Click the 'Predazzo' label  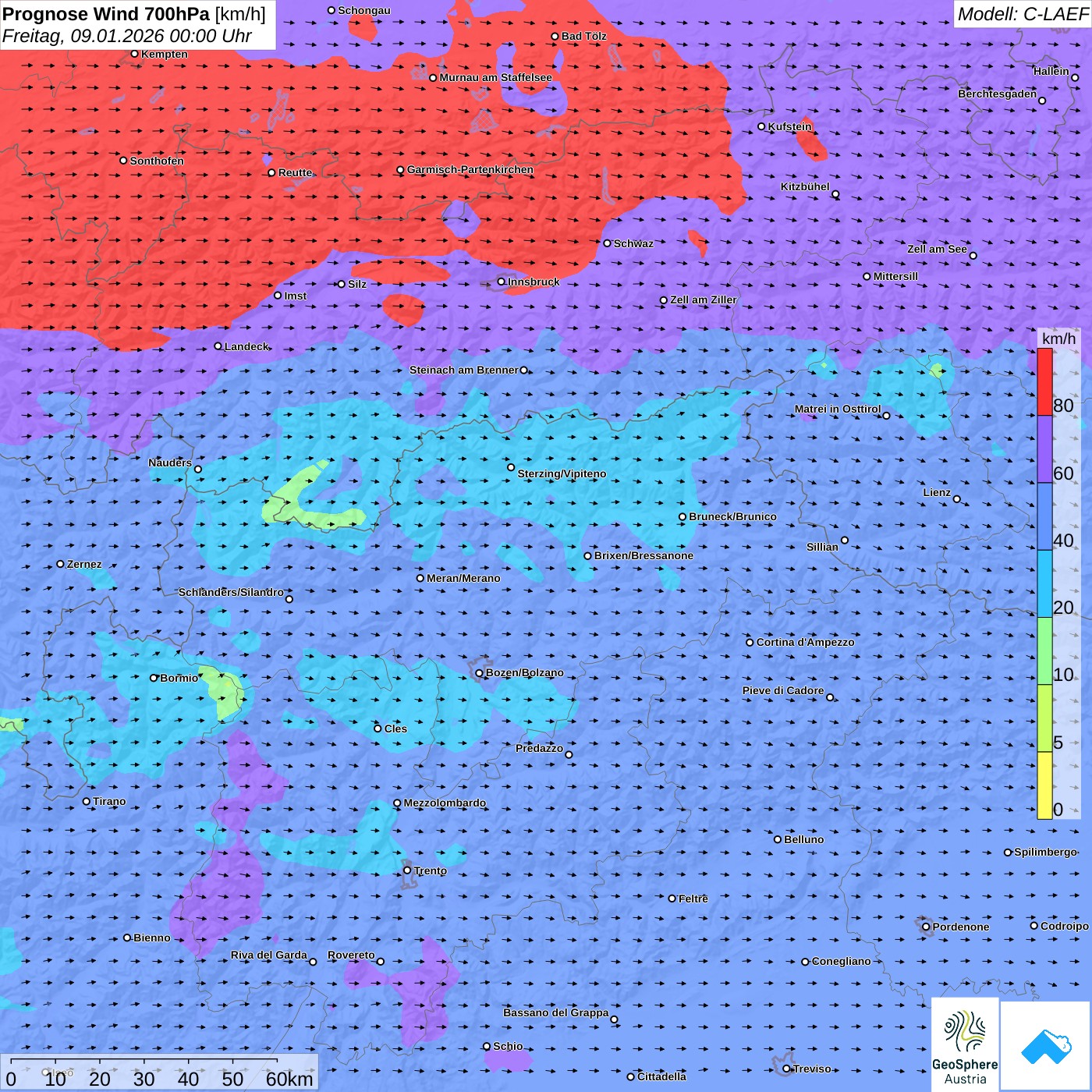539,748
